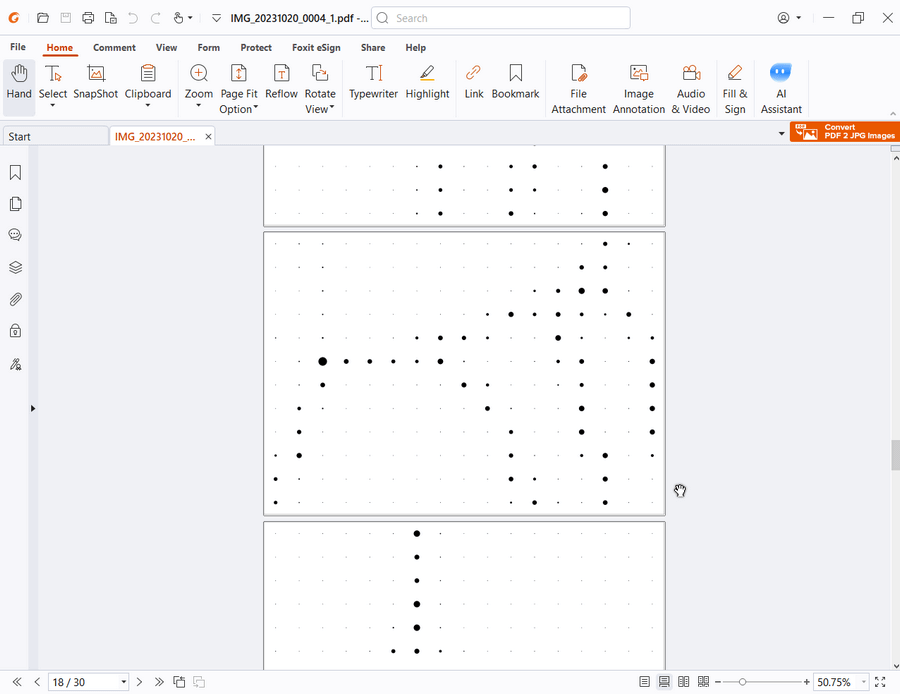The height and width of the screenshot is (694, 900).
Task: Add a Bookmark from ribbon
Action: 515,82
